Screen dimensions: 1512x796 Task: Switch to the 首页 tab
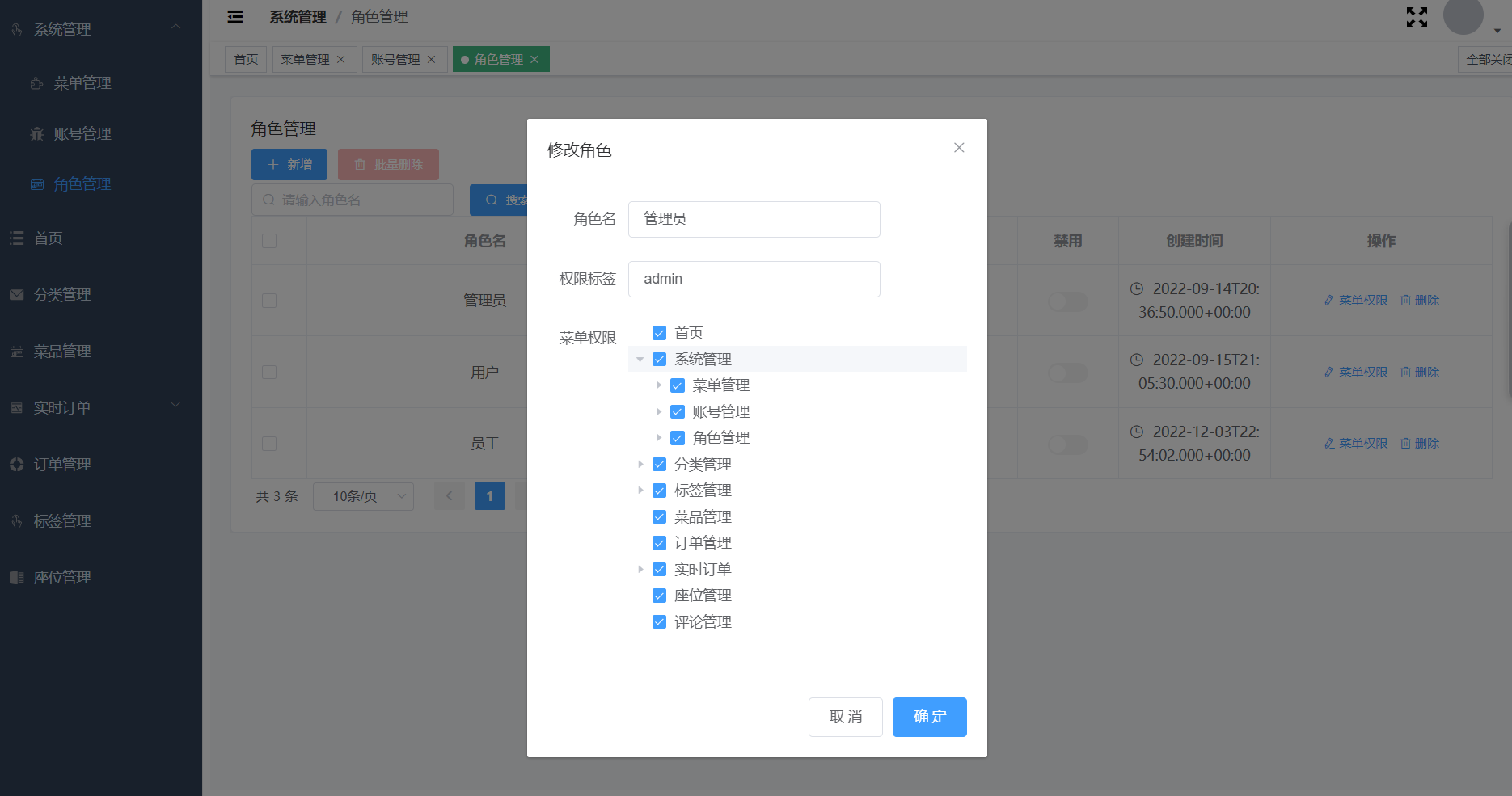click(246, 60)
